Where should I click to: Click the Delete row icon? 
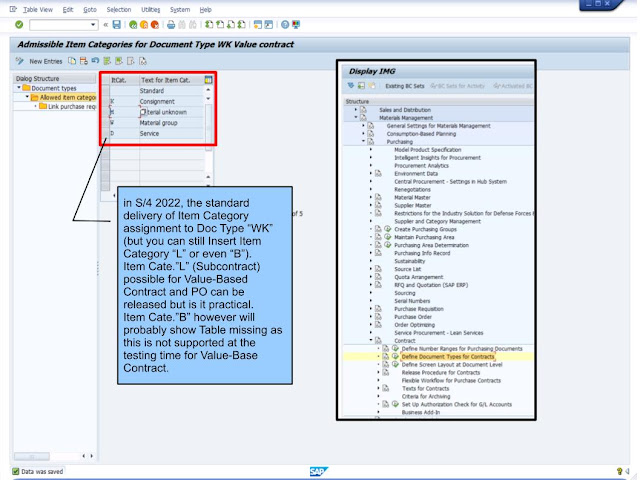coord(84,61)
